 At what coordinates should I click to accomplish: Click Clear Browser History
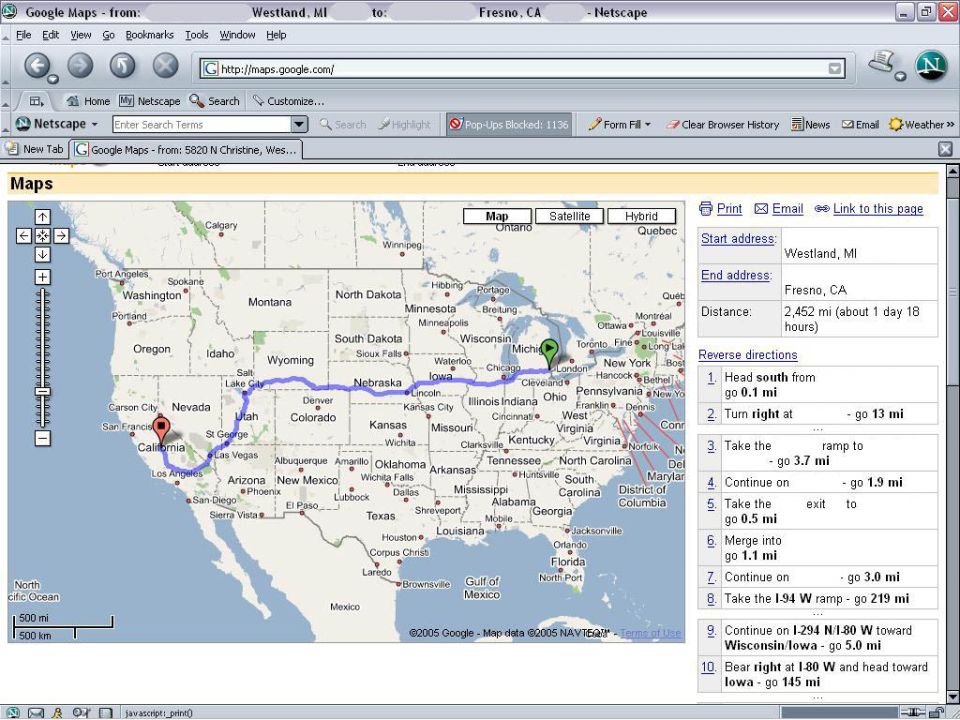(722, 124)
